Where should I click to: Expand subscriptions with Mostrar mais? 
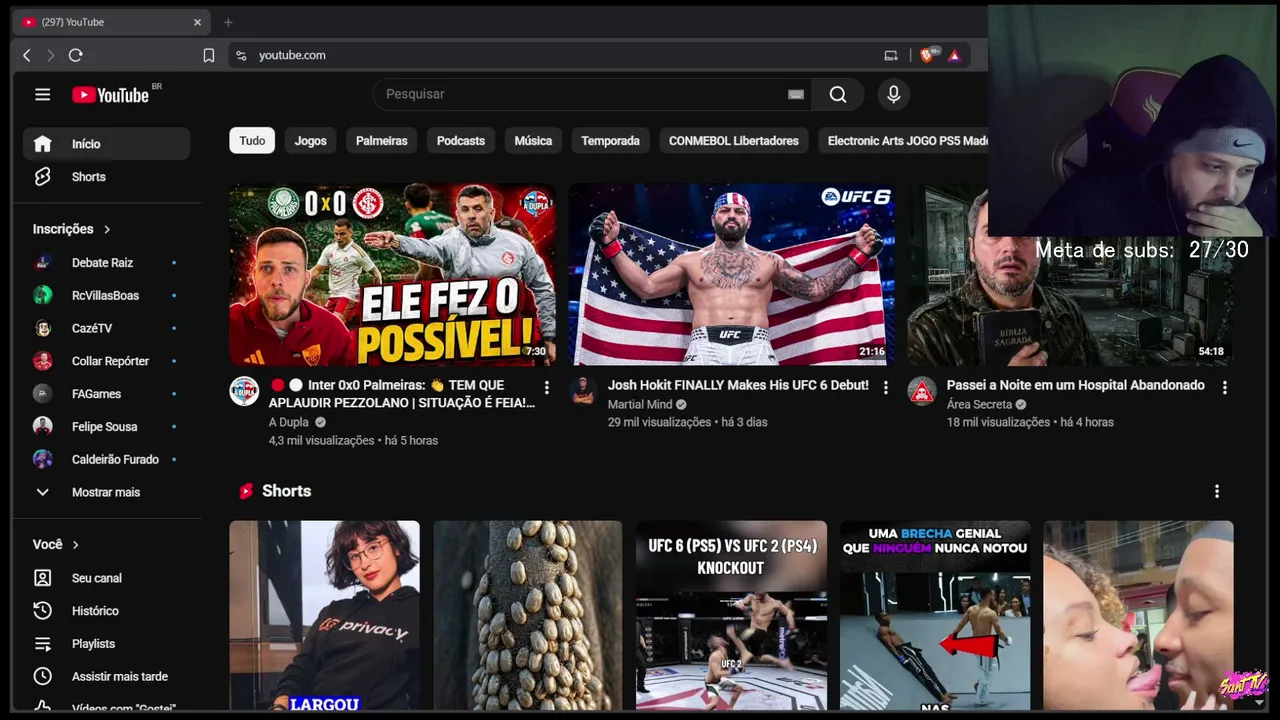coord(106,492)
